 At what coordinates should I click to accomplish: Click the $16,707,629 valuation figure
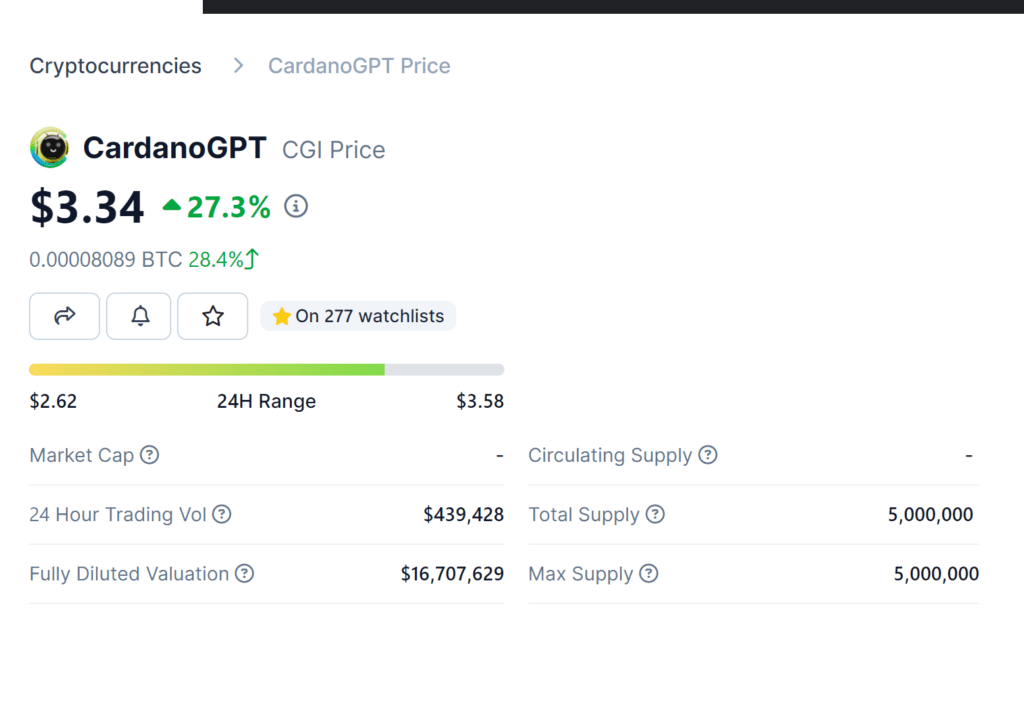(x=452, y=574)
